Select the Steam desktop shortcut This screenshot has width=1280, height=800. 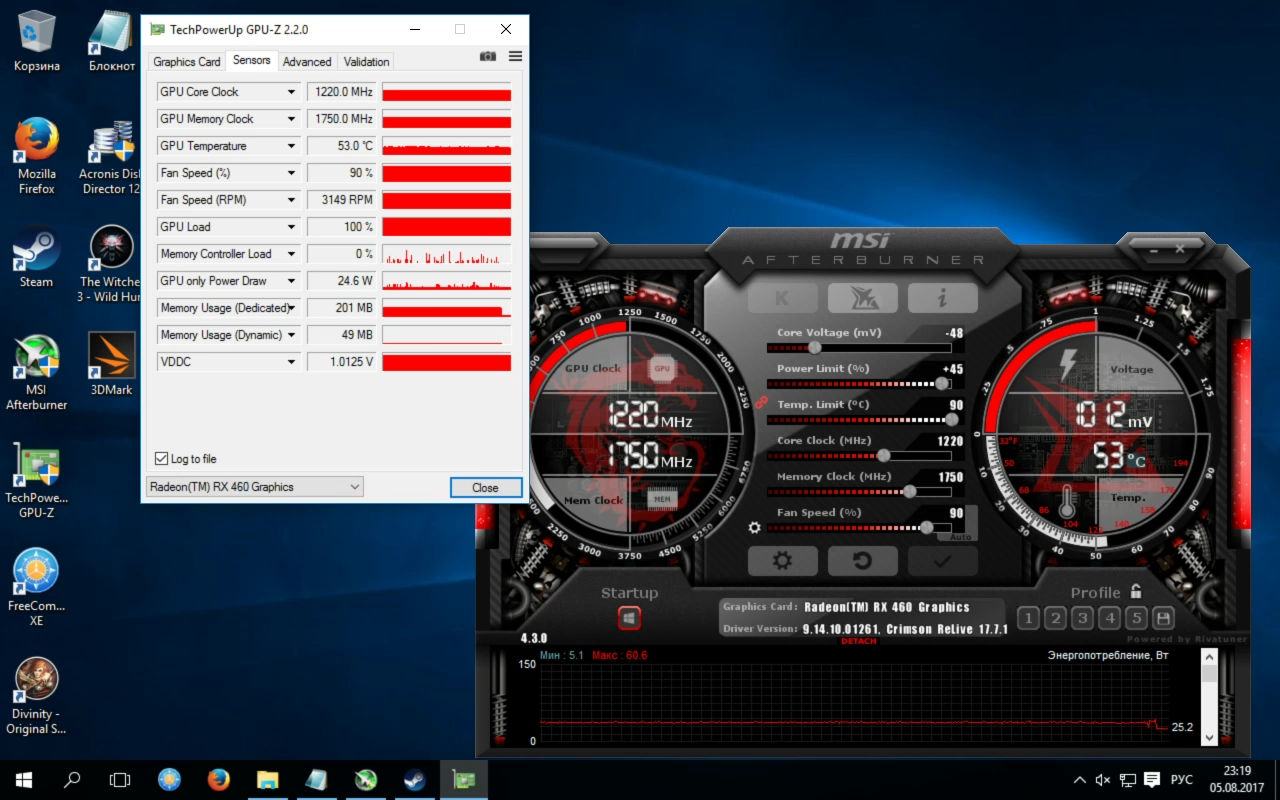[37, 258]
